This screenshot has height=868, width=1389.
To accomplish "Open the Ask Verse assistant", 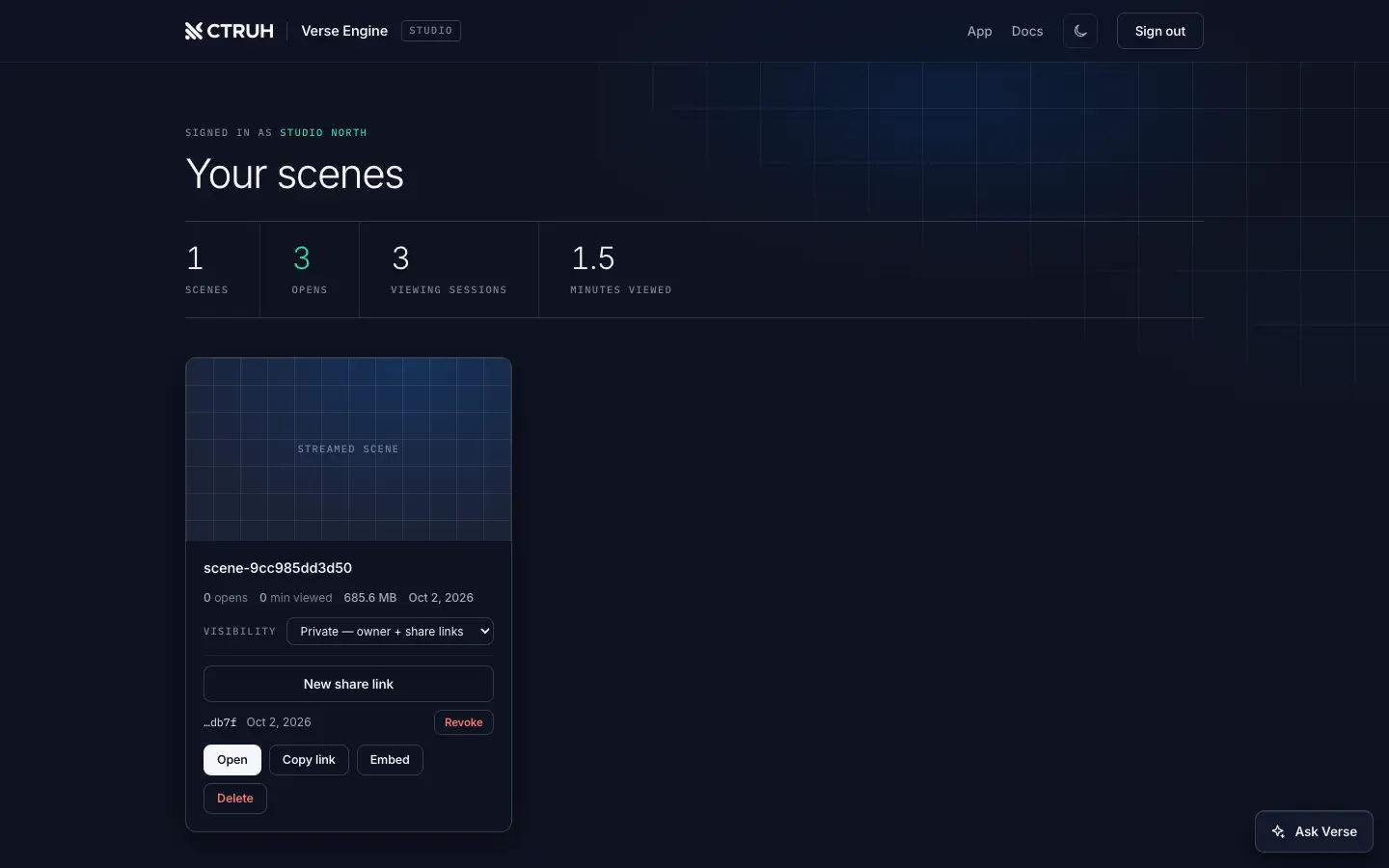I will 1314,831.
